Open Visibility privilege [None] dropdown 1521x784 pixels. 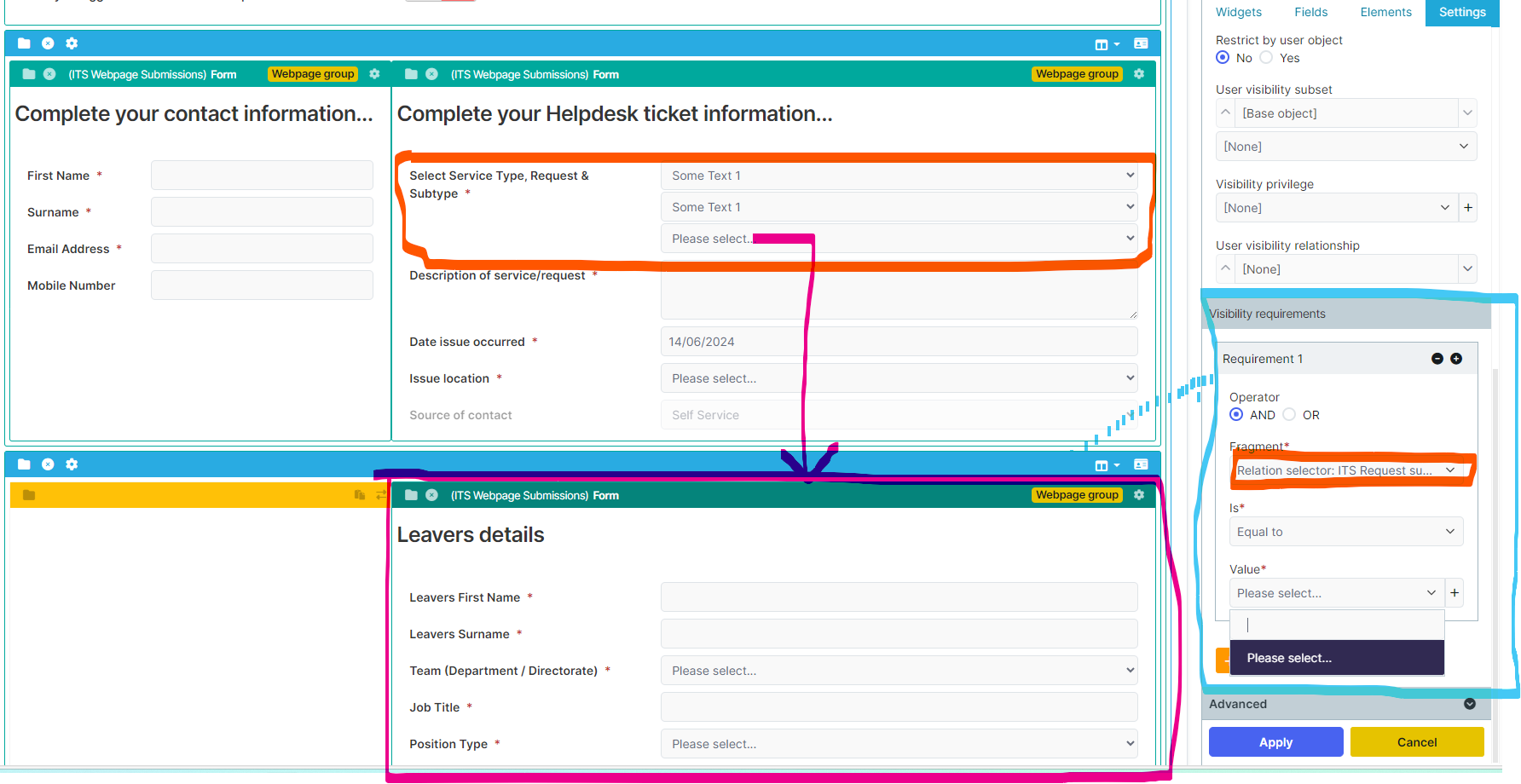1337,208
